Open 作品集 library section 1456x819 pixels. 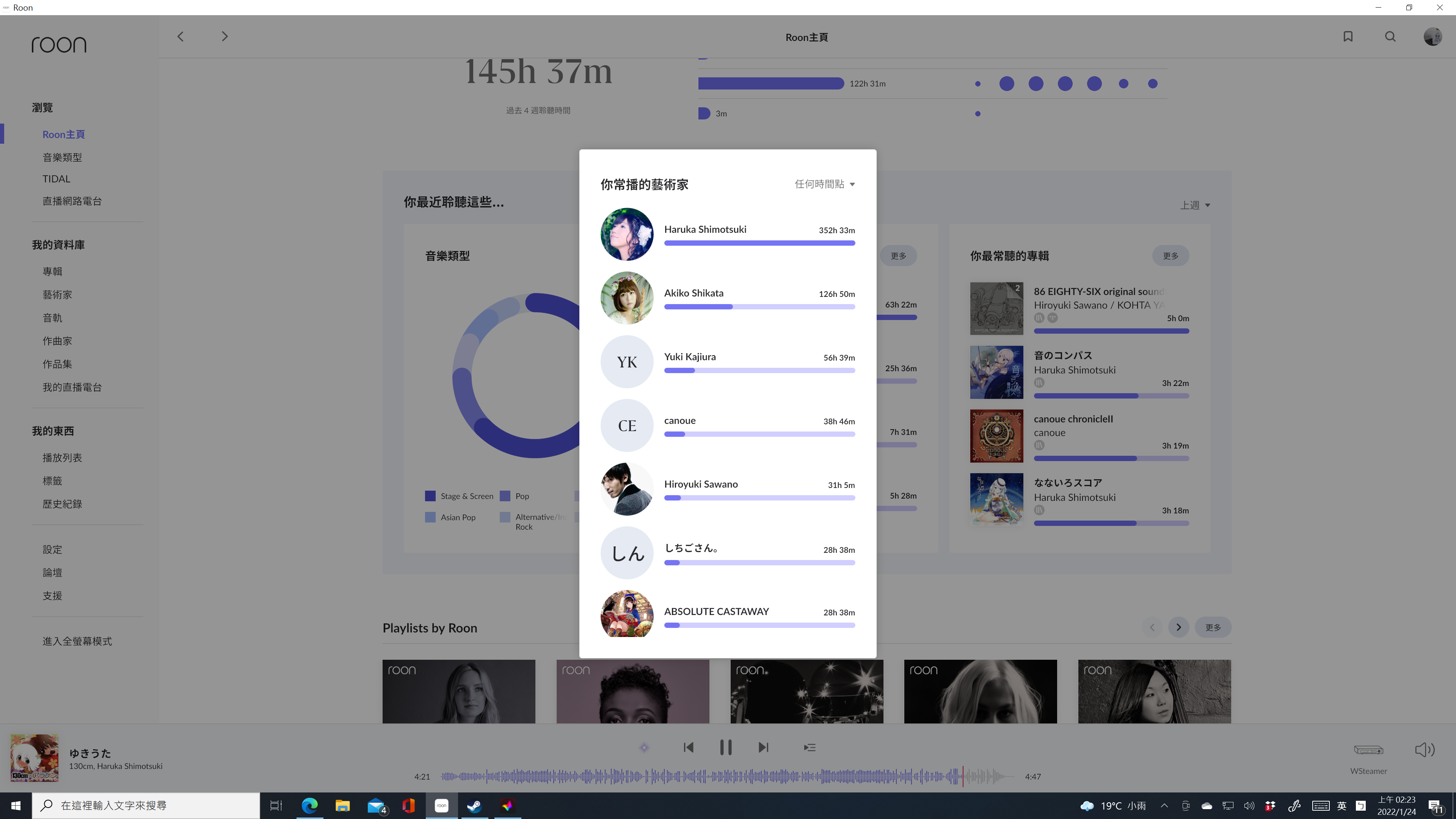coord(57,364)
